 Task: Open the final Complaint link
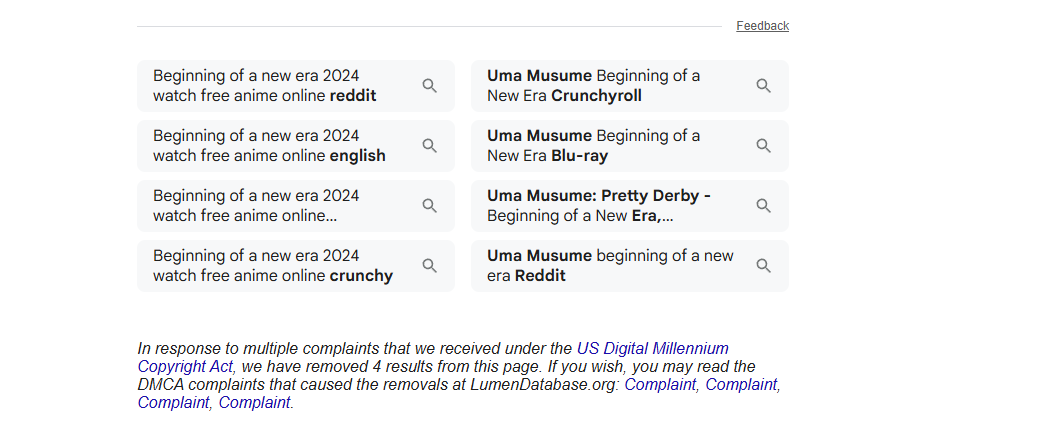tap(255, 403)
